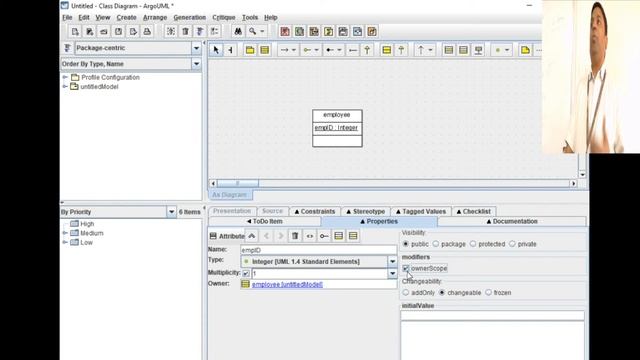This screenshot has height=360, width=640.
Task: Switch to the Tagged Values tab
Action: click(x=421, y=211)
